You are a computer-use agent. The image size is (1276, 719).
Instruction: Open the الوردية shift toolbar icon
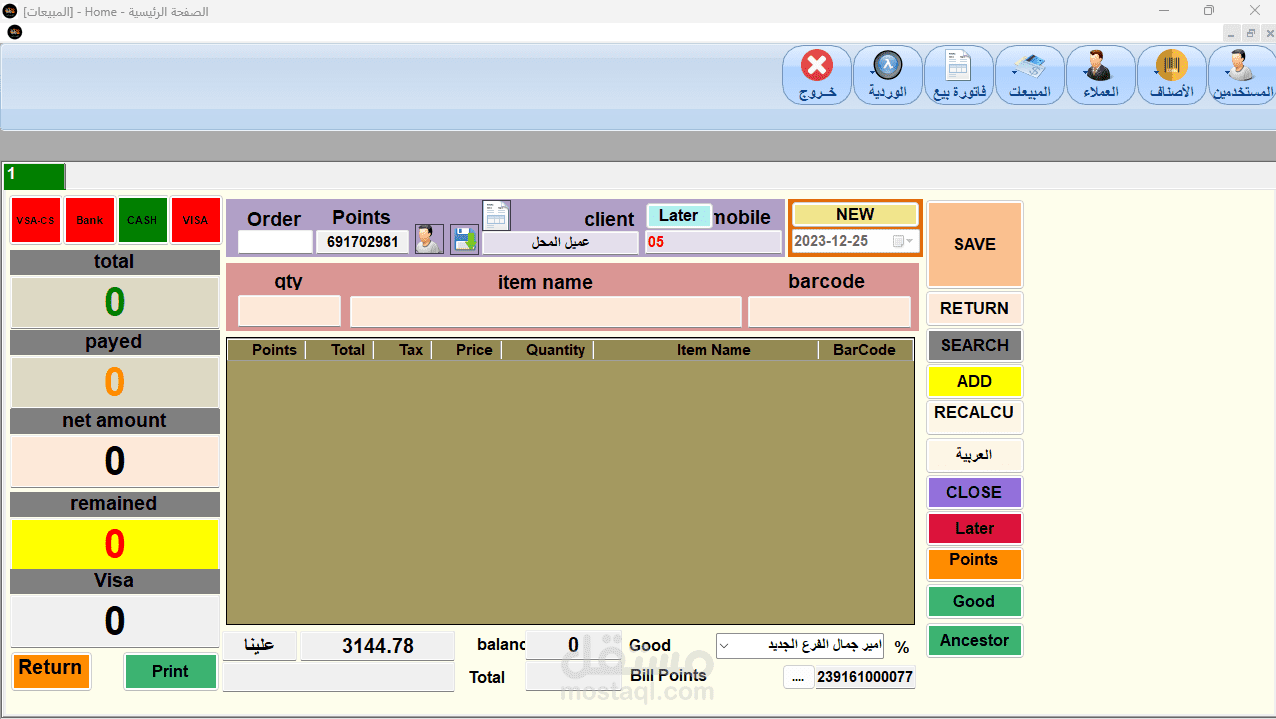887,75
